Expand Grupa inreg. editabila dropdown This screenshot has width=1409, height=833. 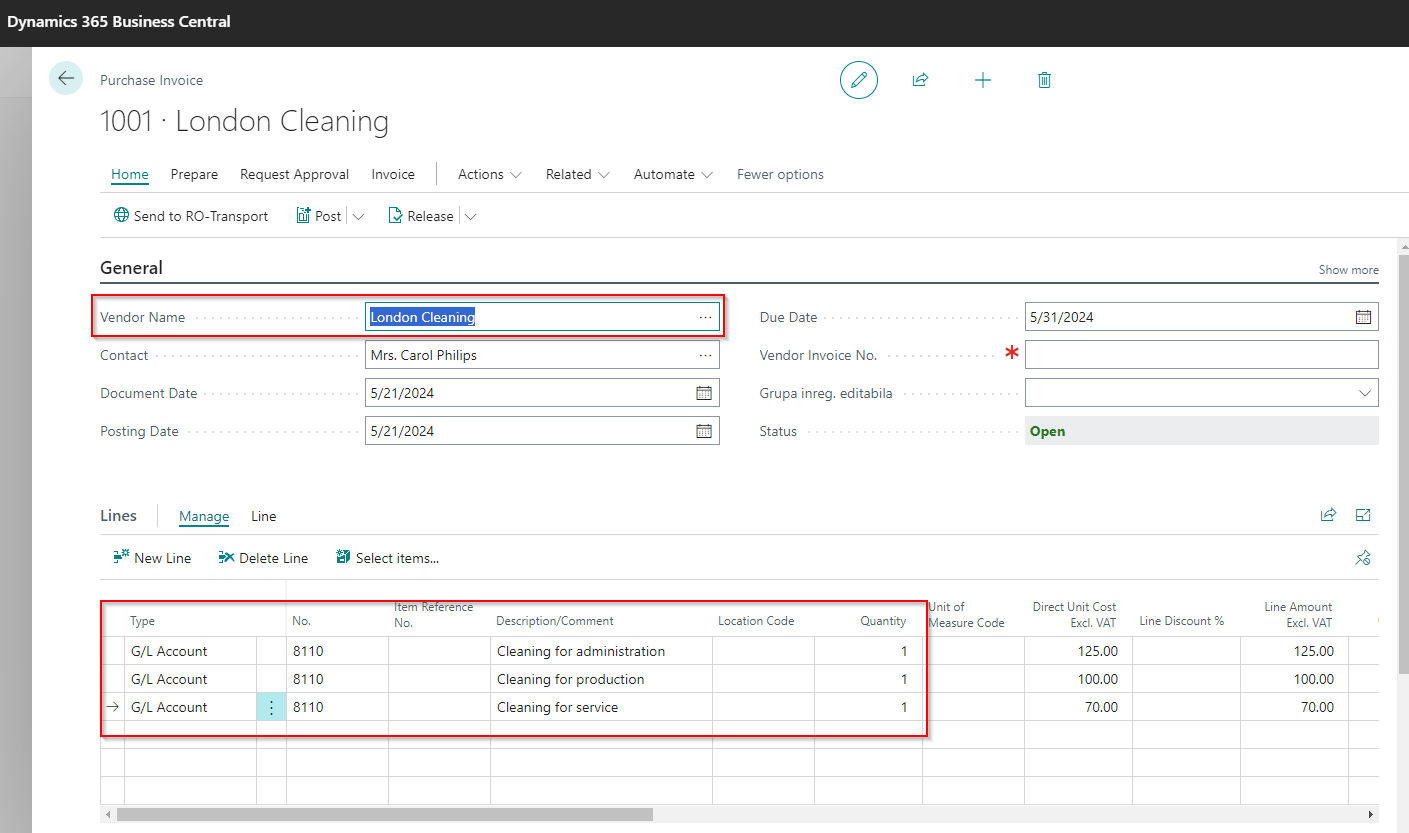click(x=1365, y=393)
